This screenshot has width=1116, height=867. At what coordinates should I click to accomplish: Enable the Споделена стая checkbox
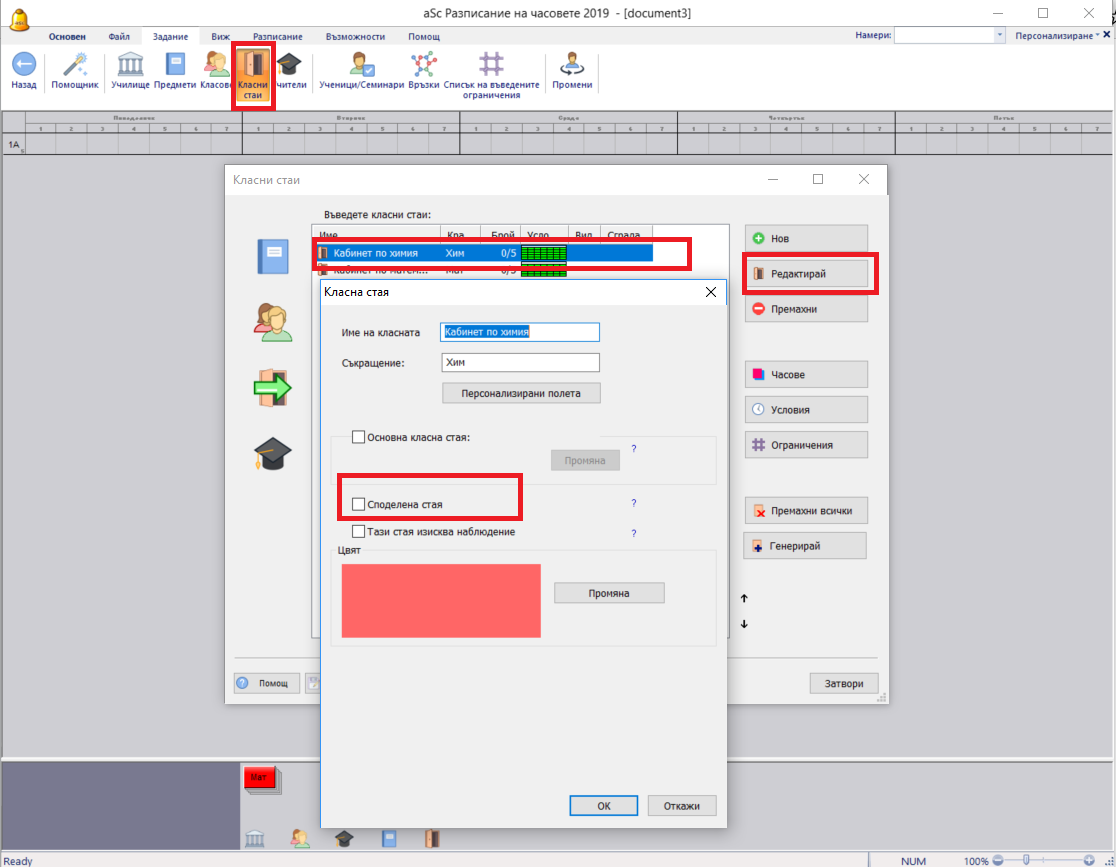point(360,504)
